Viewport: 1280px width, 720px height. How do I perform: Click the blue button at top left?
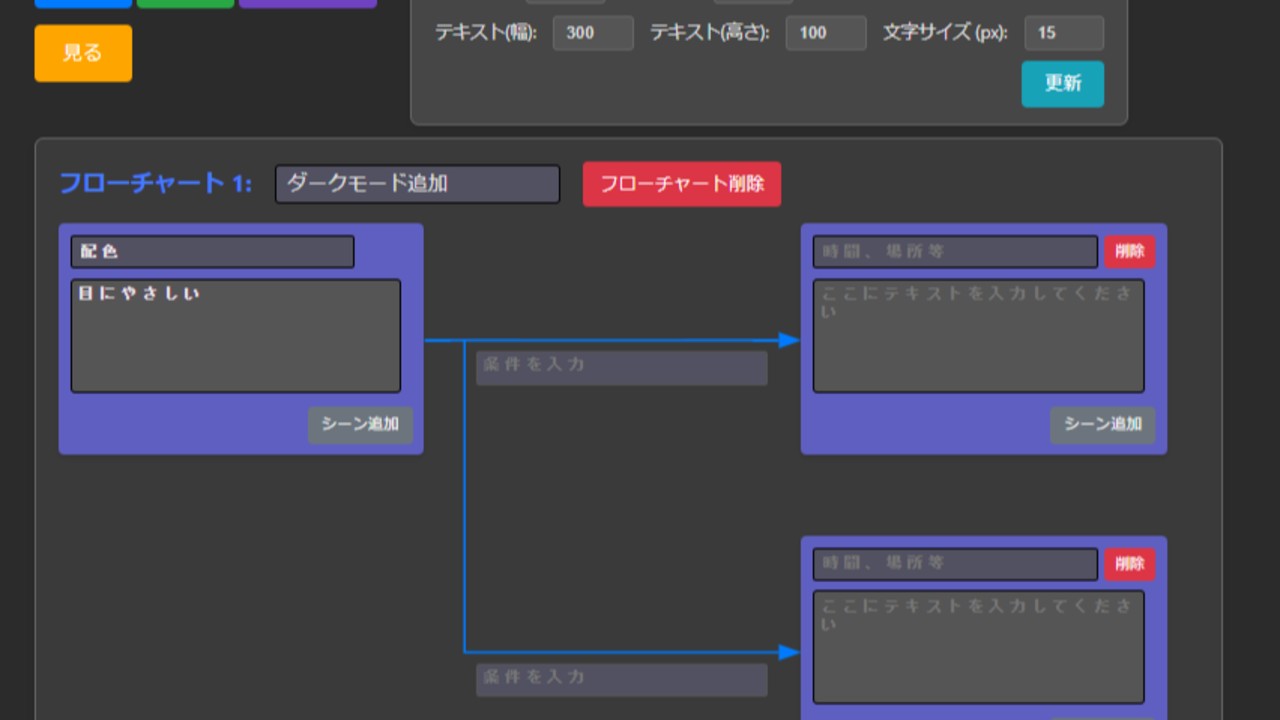coord(83,3)
